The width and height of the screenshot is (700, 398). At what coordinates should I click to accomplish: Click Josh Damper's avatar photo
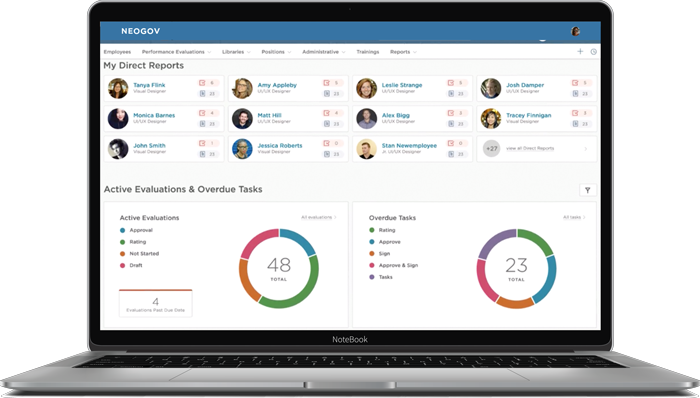[491, 88]
